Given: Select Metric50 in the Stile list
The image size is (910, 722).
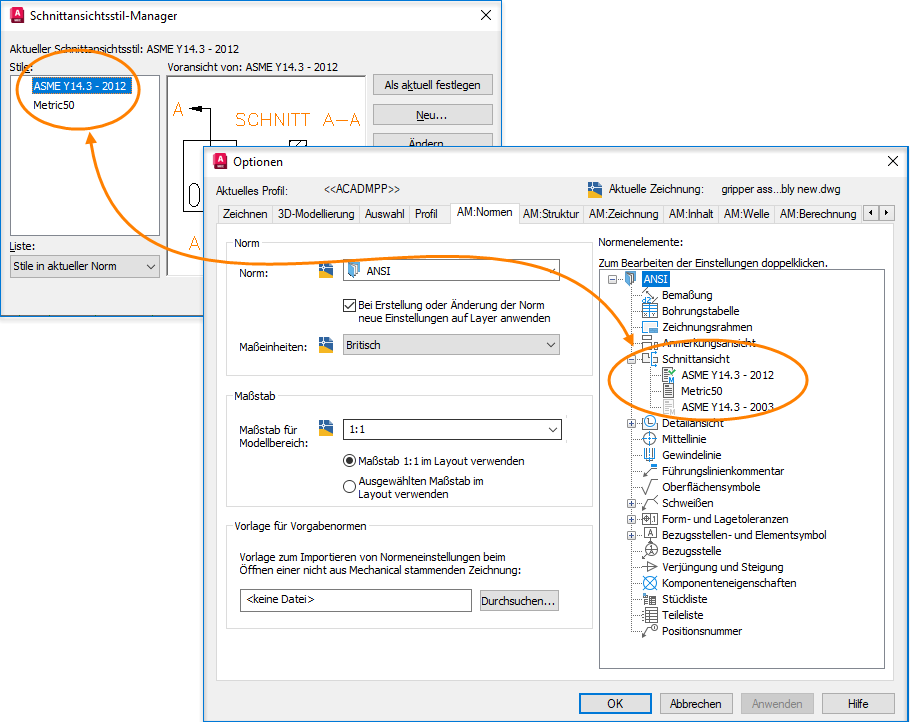Looking at the screenshot, I should (54, 105).
